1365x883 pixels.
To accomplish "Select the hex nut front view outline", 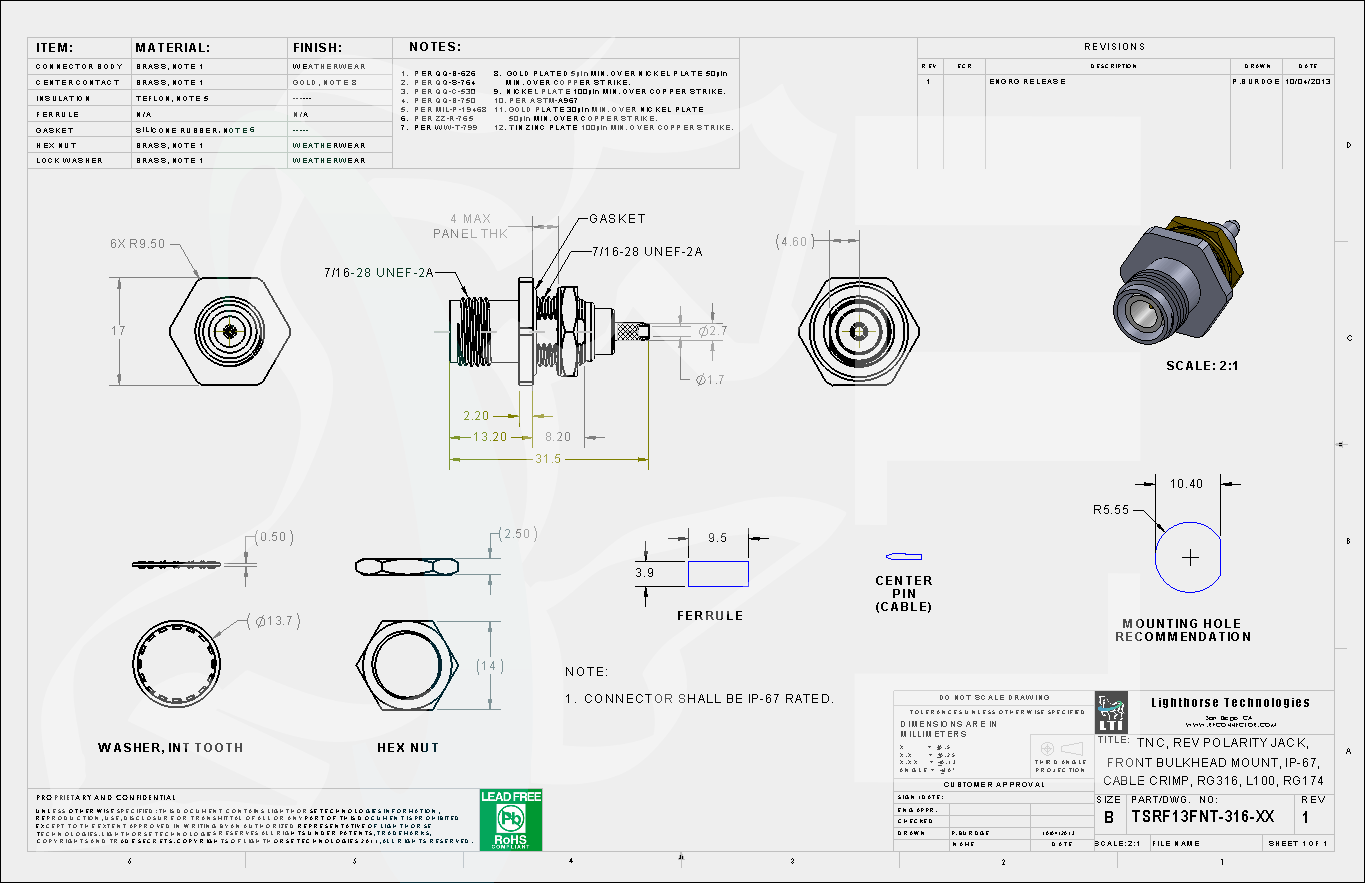I will coord(408,664).
